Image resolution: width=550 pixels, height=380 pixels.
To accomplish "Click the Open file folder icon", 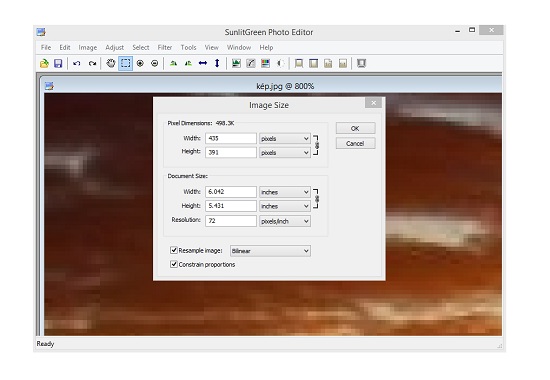I will pyautogui.click(x=44, y=64).
